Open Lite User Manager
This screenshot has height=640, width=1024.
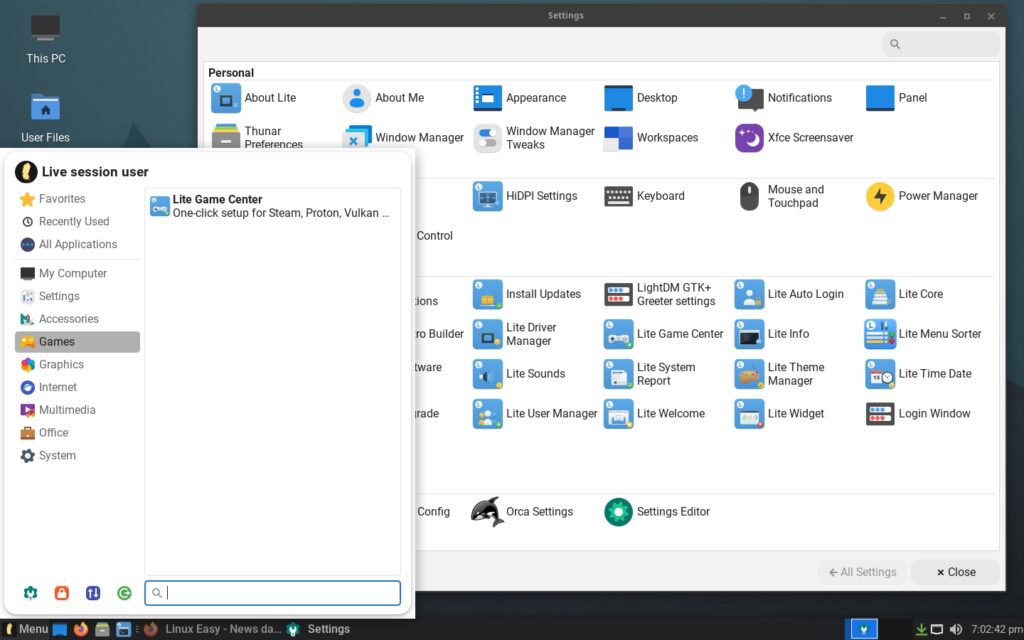tap(535, 413)
